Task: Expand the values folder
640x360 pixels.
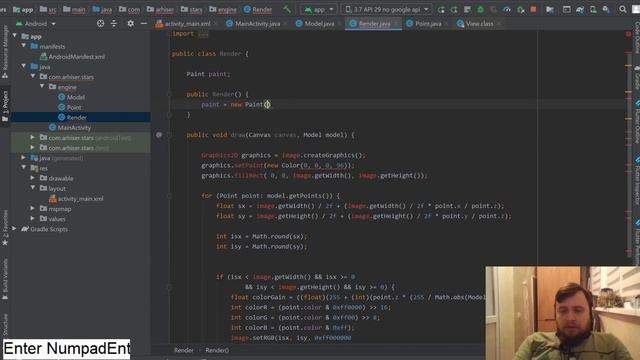Action: (33, 218)
